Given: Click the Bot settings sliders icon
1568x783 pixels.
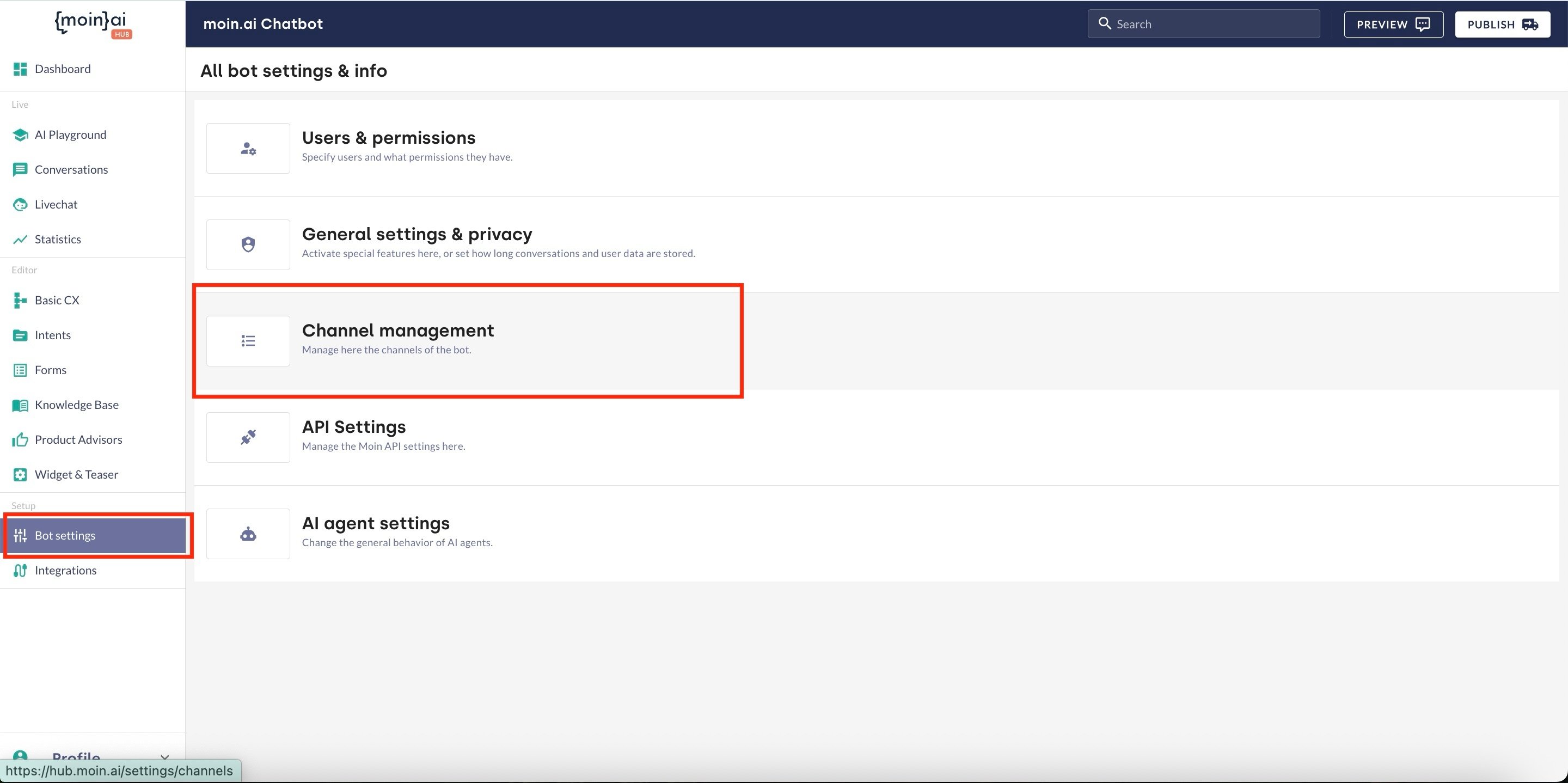Looking at the screenshot, I should tap(20, 536).
